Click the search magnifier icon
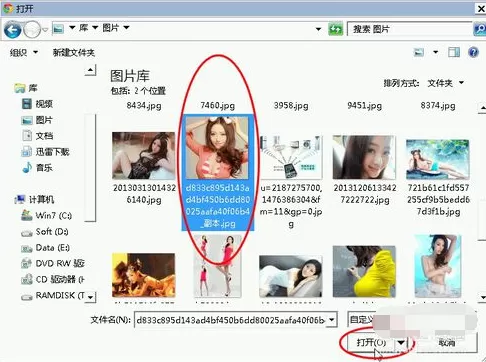 479,29
